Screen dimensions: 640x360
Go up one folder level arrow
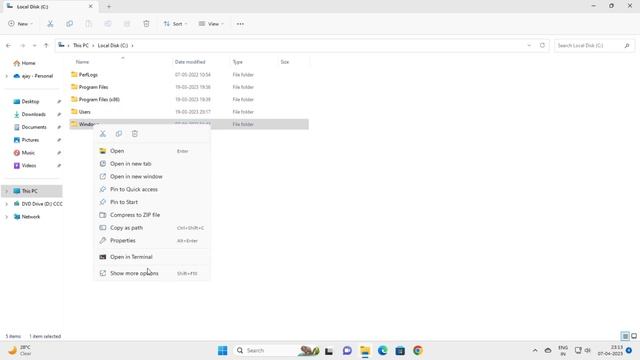[46, 45]
